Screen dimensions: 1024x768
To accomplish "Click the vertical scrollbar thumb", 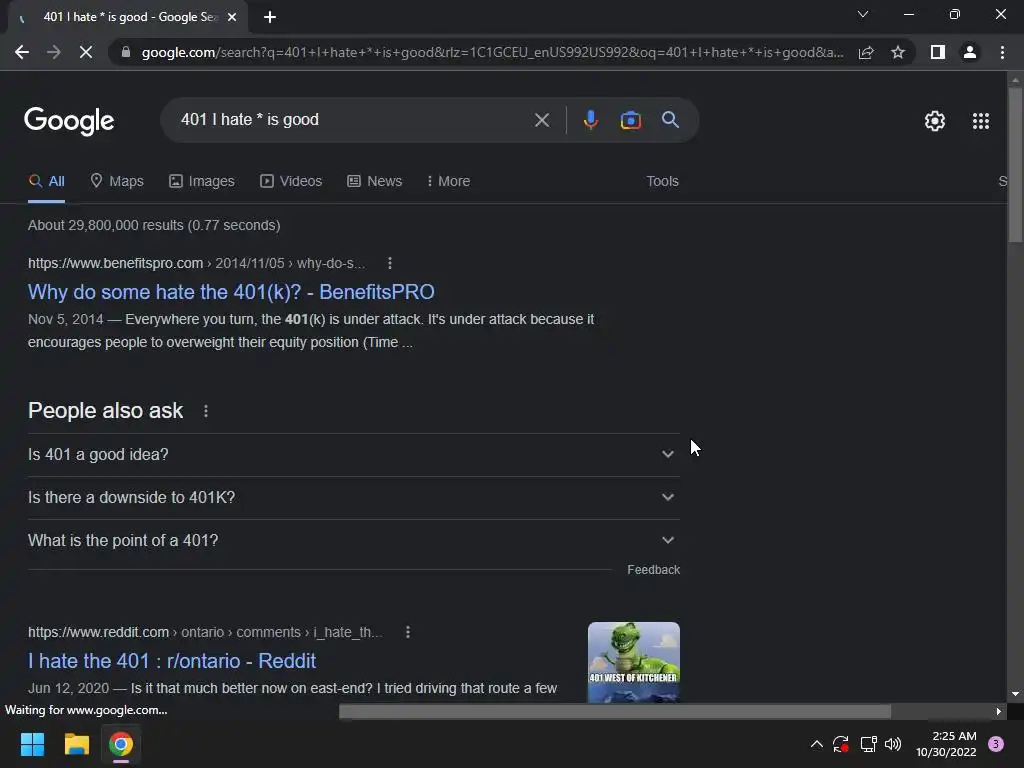I will tap(1015, 165).
